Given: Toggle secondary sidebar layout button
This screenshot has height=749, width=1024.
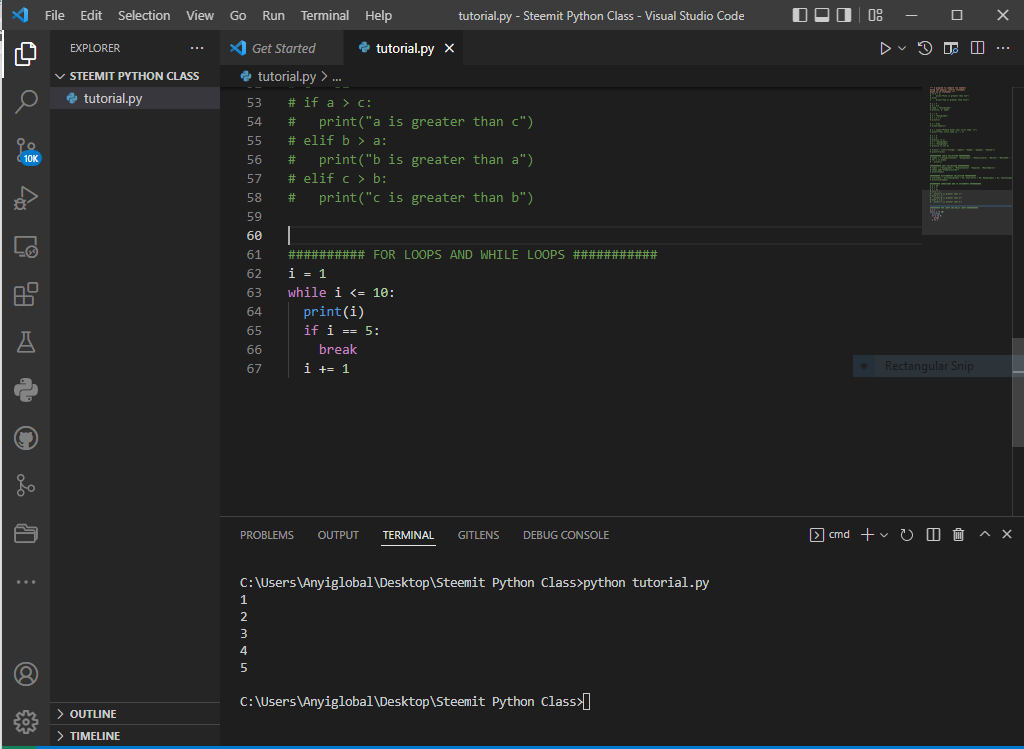Looking at the screenshot, I should pos(844,16).
